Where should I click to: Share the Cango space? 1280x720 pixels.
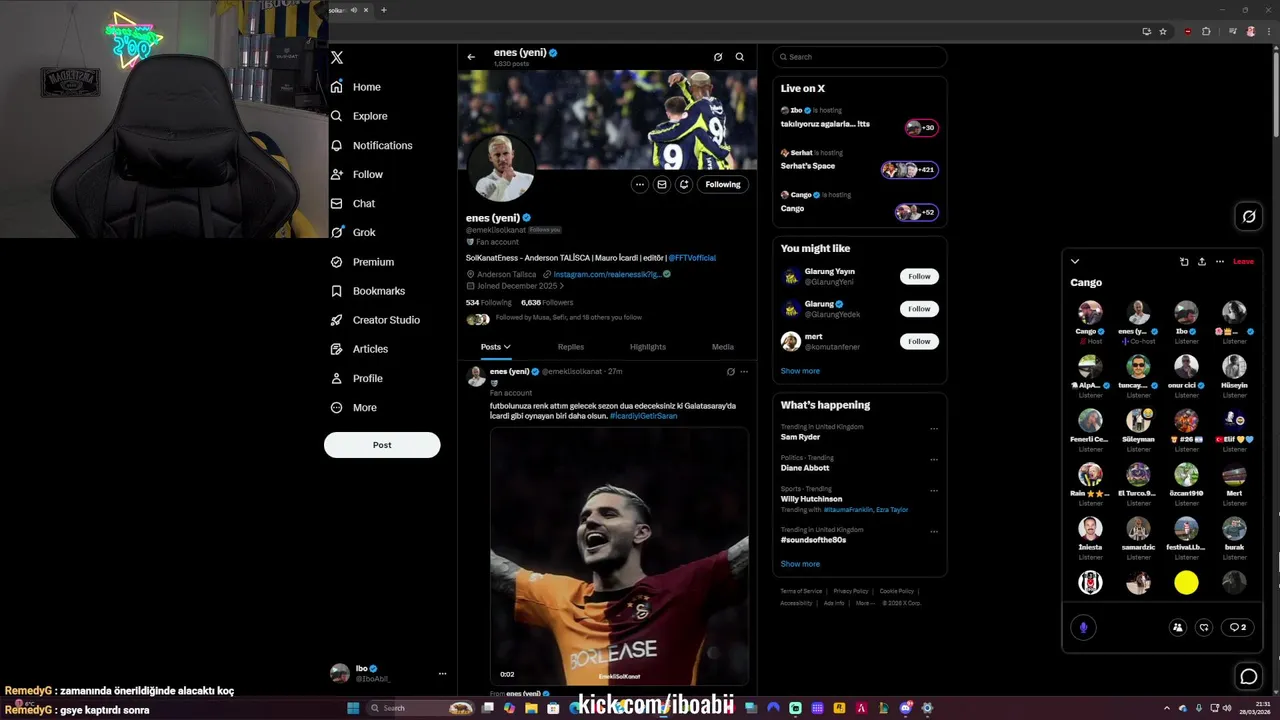coord(1202,262)
